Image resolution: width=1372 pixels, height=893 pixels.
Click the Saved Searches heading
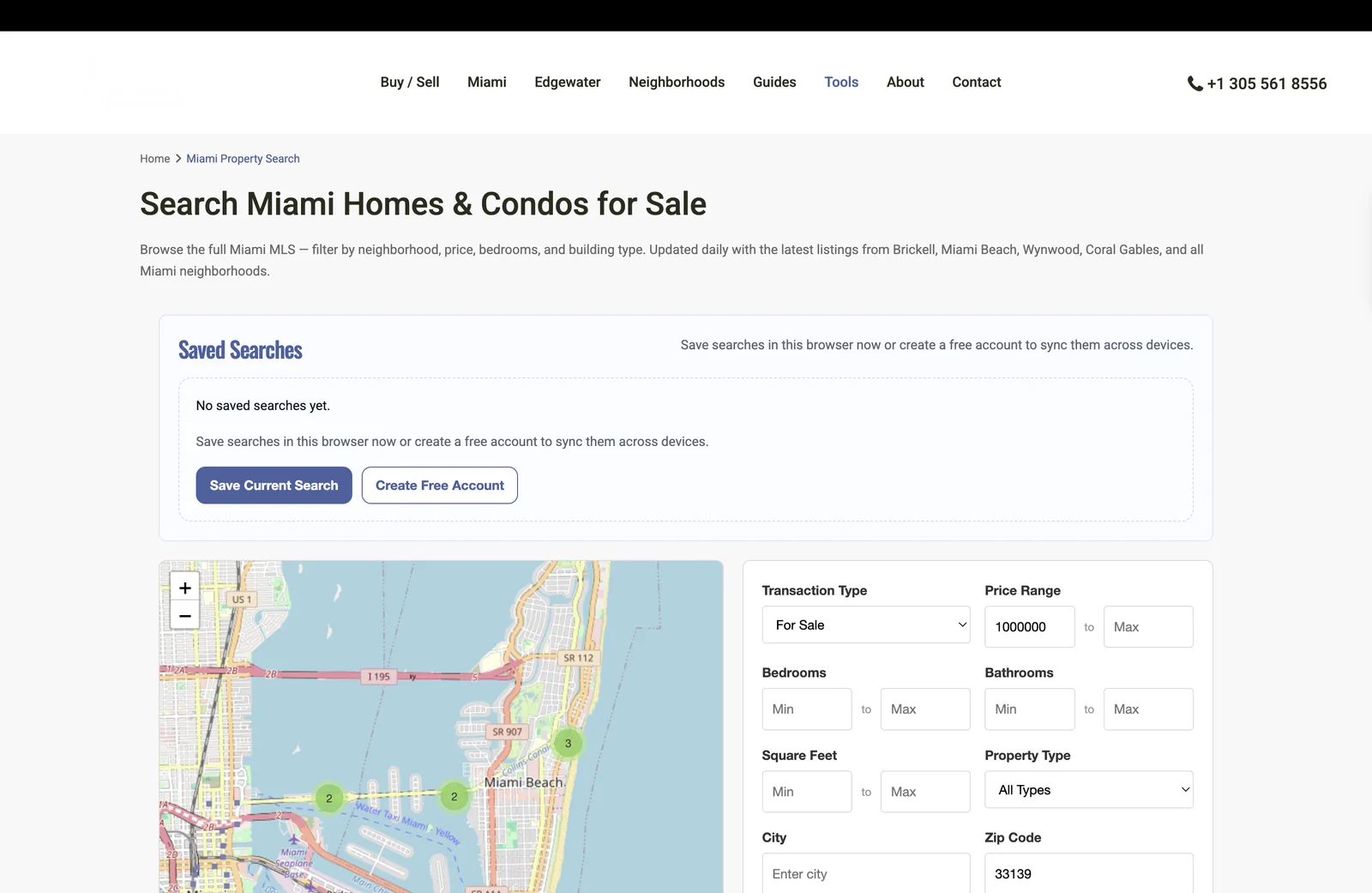click(x=240, y=350)
